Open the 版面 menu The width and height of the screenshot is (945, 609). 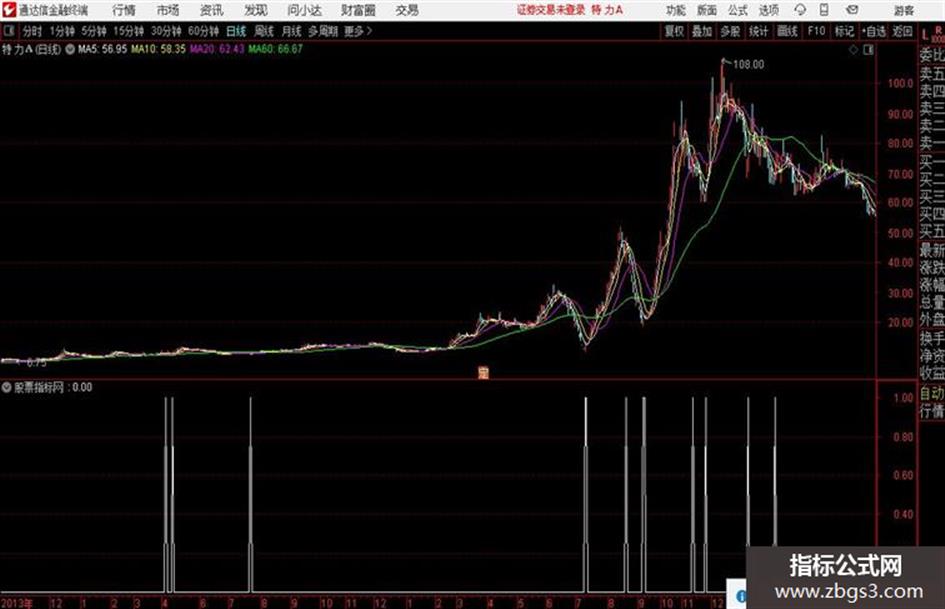tap(706, 10)
